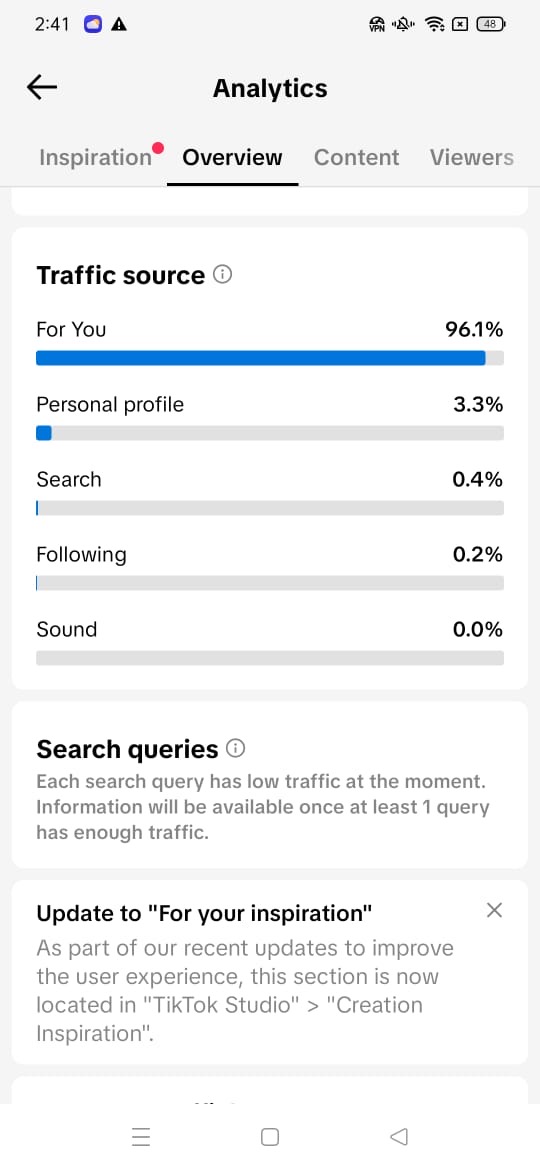This screenshot has height=1170, width=540.
Task: Tap the warning triangle notification icon
Action: click(119, 25)
